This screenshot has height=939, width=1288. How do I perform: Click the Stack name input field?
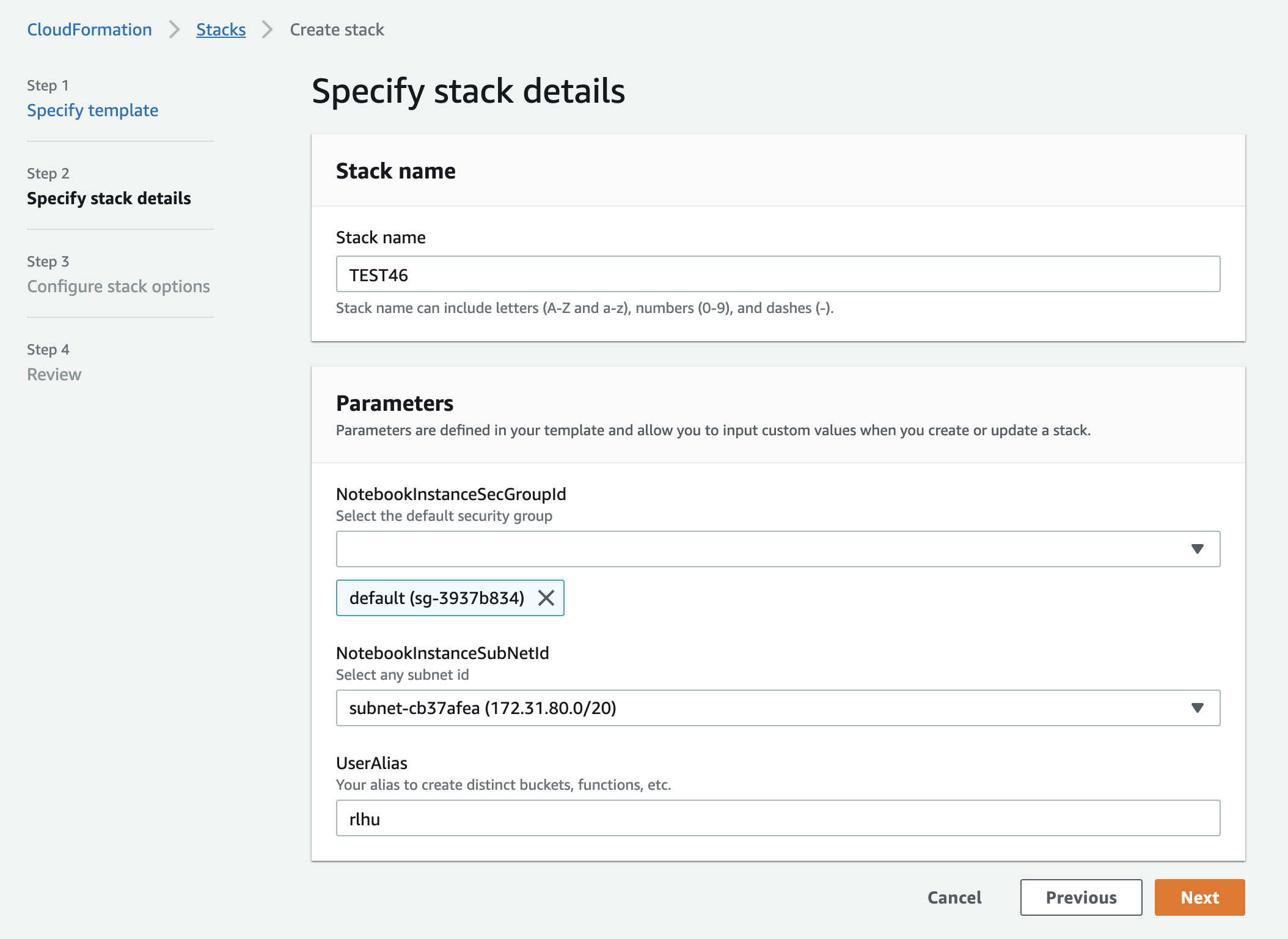pyautogui.click(x=777, y=274)
